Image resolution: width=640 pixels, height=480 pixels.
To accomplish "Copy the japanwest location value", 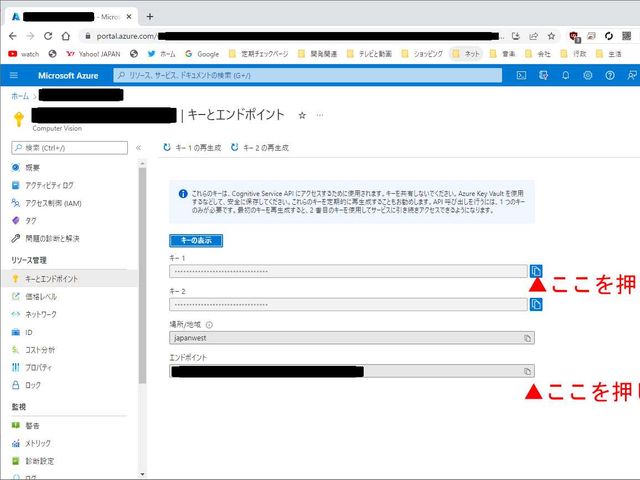I will pyautogui.click(x=527, y=338).
